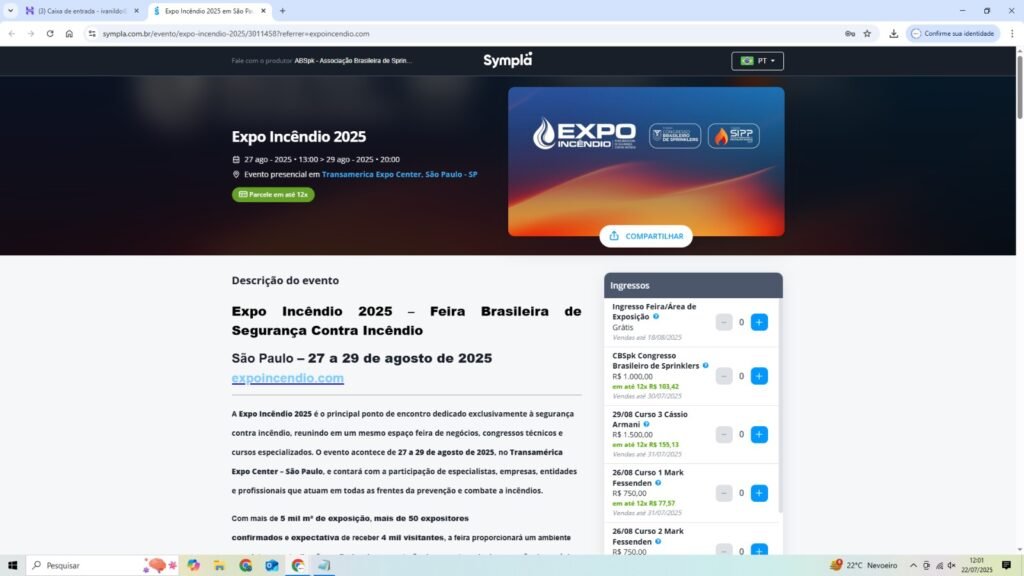Bookmark this page with the star icon
The width and height of the screenshot is (1024, 576).
point(867,33)
